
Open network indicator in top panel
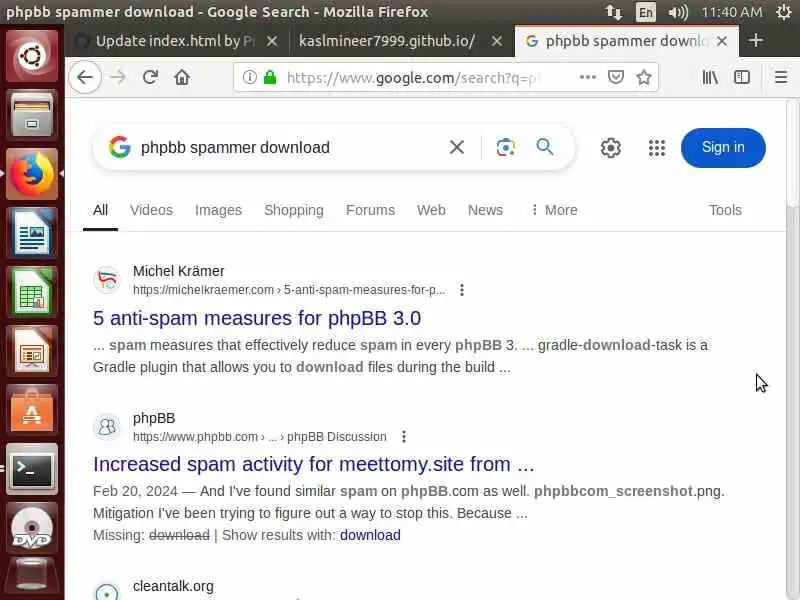click(613, 12)
